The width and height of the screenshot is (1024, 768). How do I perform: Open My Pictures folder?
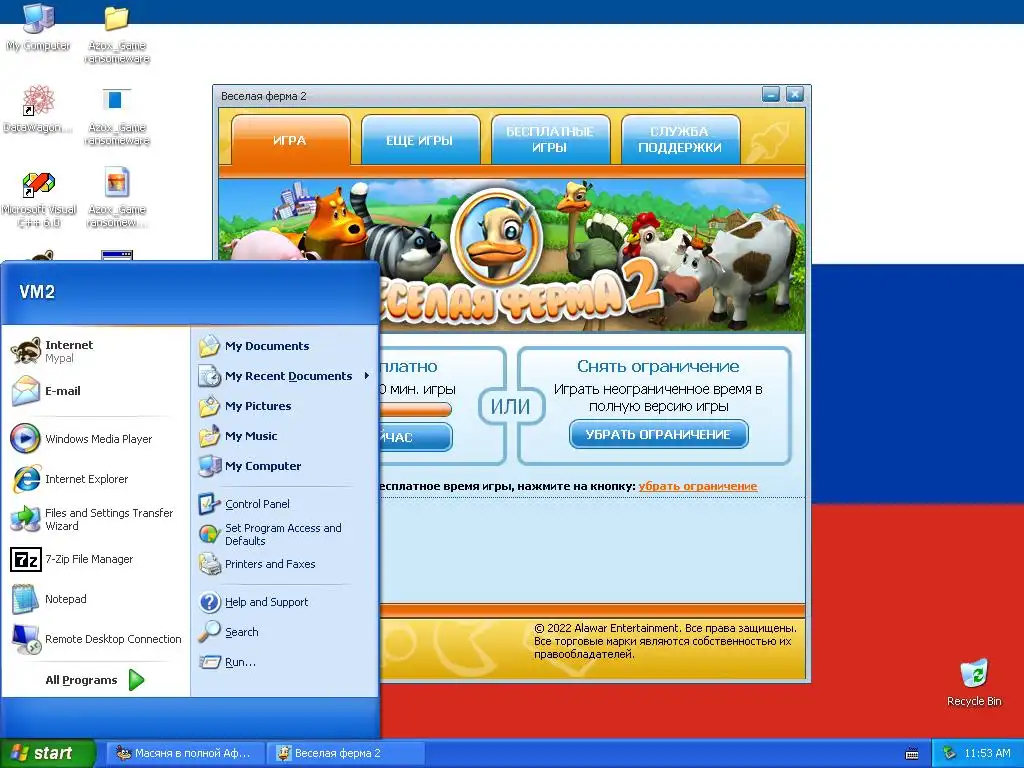coord(285,406)
